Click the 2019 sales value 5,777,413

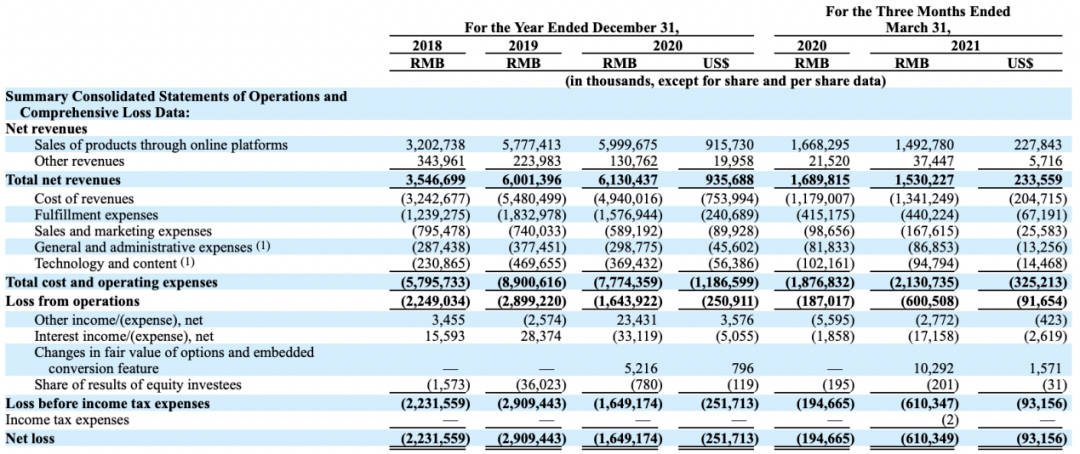[x=529, y=145]
